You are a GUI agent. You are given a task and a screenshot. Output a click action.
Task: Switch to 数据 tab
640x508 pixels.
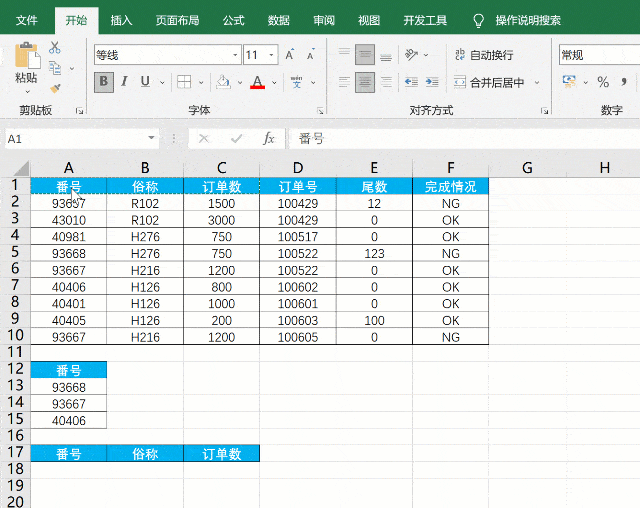click(x=278, y=20)
